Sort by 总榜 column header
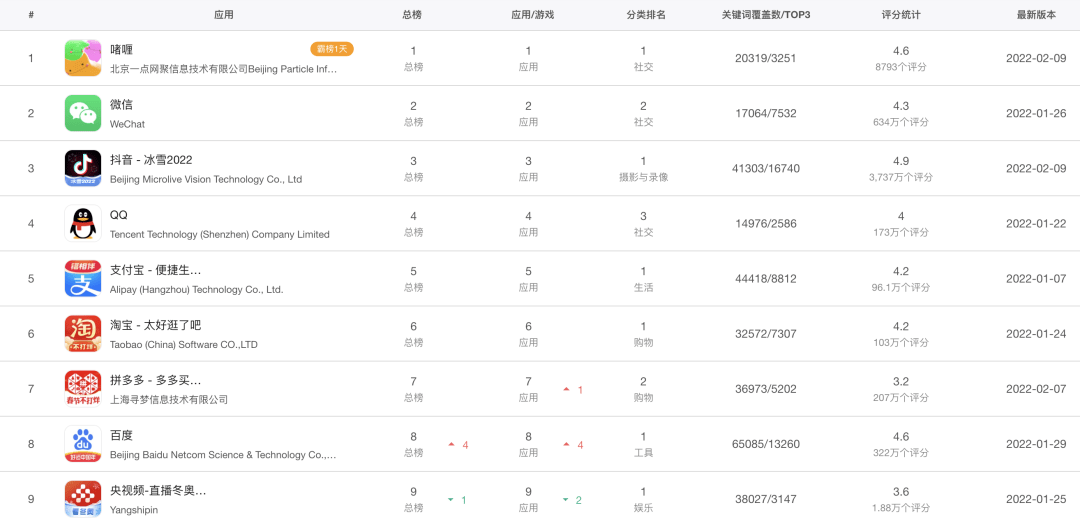 tap(412, 15)
